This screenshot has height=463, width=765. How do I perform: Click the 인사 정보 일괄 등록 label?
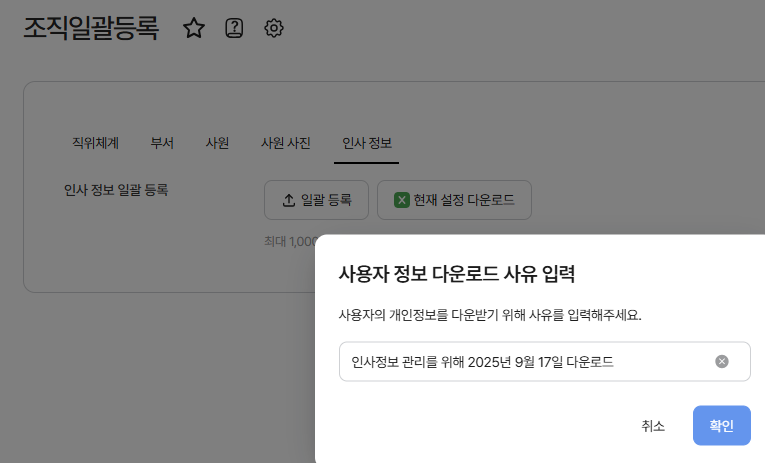point(116,189)
